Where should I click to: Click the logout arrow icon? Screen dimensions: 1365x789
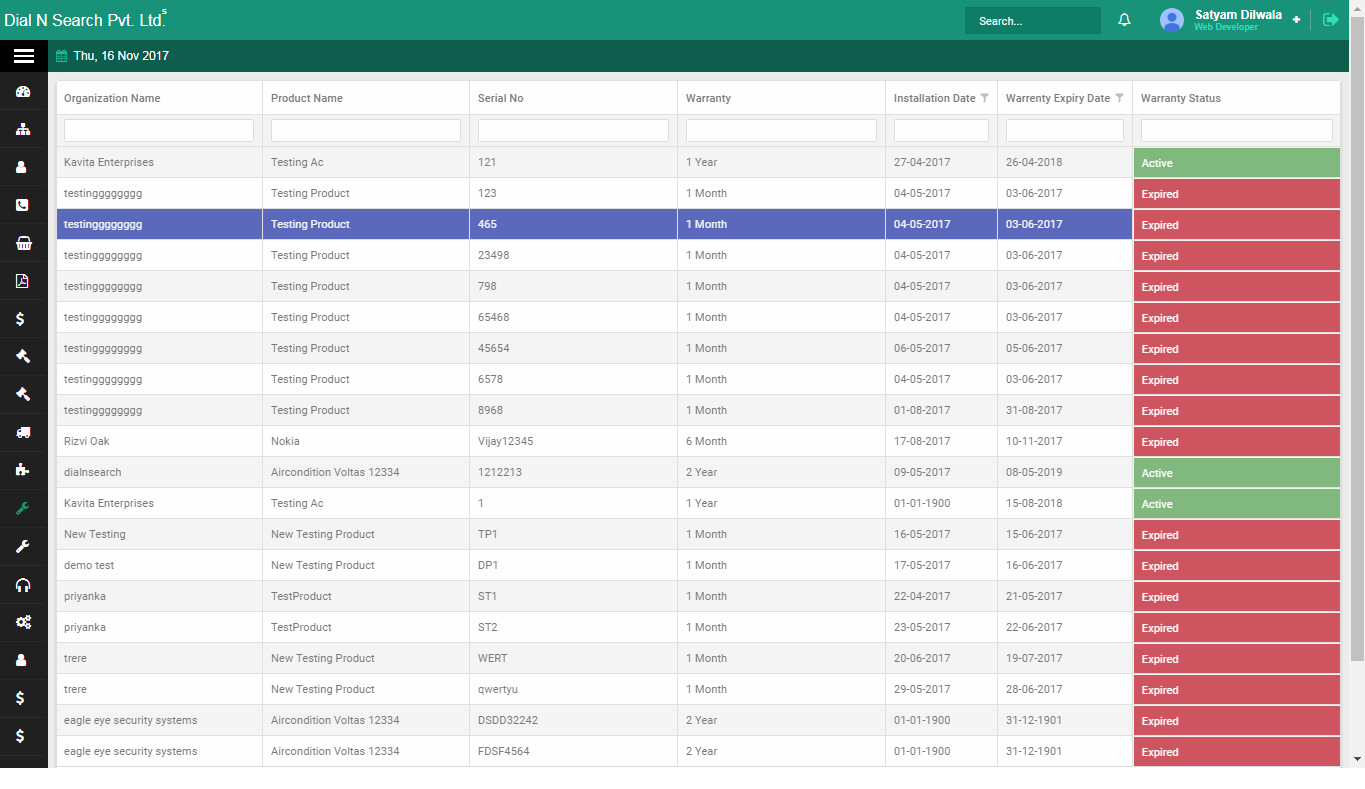1330,20
